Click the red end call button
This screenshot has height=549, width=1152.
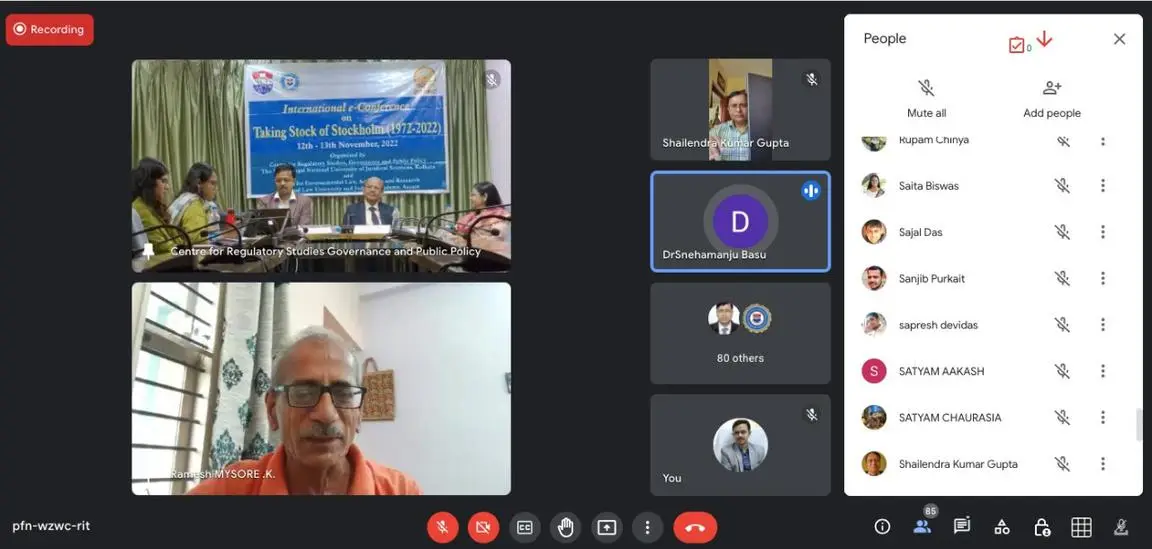[x=695, y=527]
